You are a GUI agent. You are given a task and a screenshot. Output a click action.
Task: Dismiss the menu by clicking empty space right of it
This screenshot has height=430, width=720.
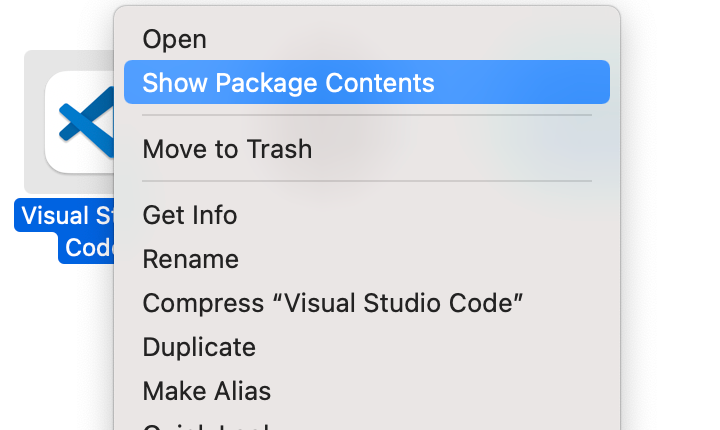coord(670,250)
